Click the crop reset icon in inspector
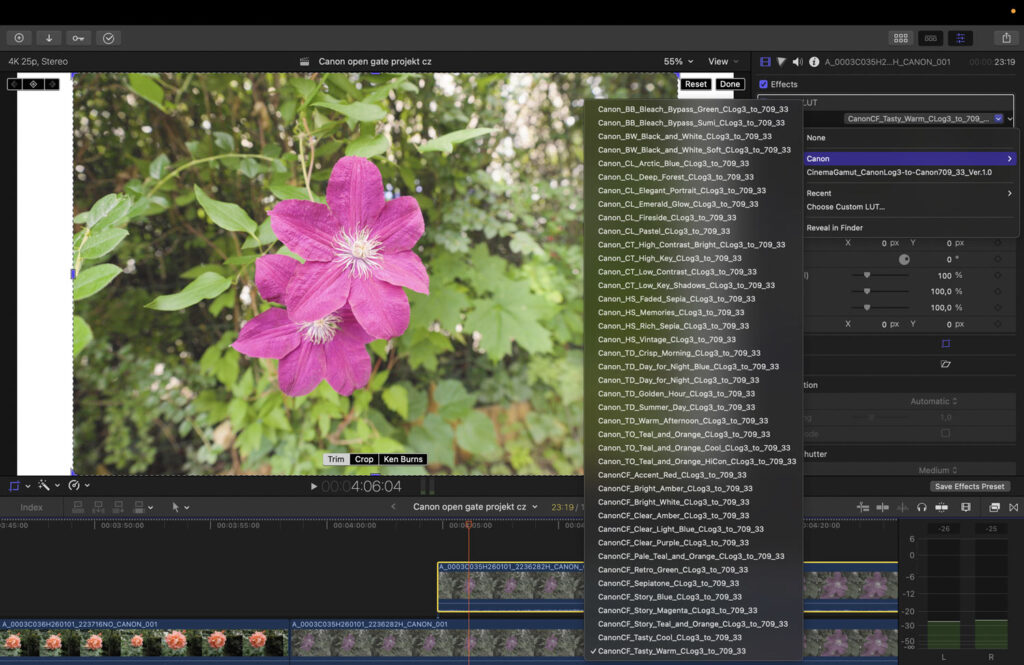 [x=946, y=344]
